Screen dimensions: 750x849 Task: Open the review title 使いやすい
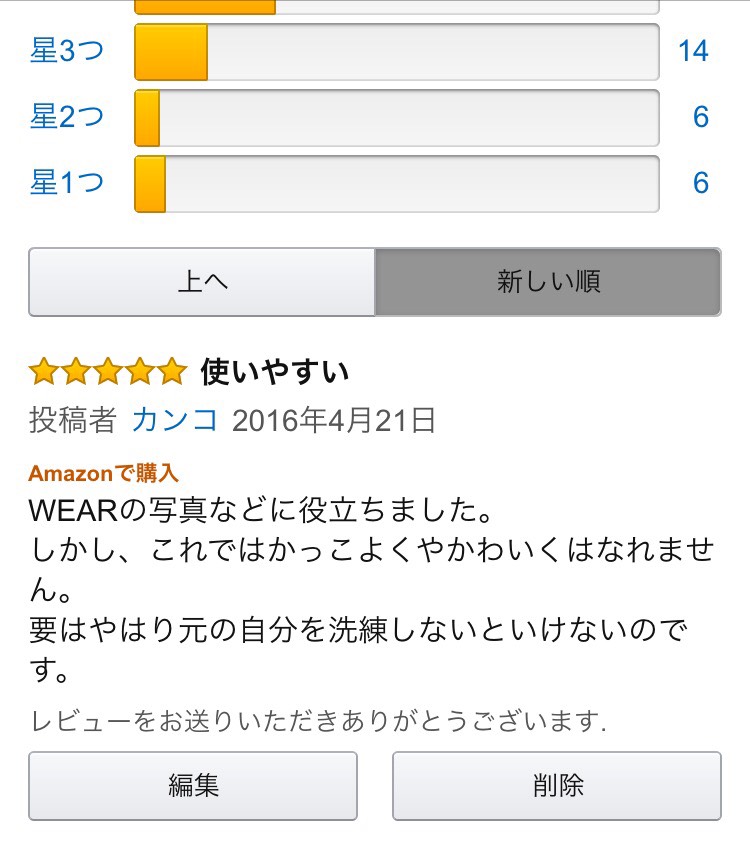point(275,372)
